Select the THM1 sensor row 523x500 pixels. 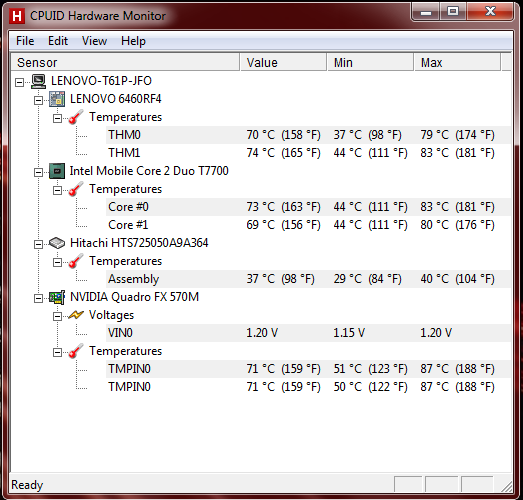(309, 153)
